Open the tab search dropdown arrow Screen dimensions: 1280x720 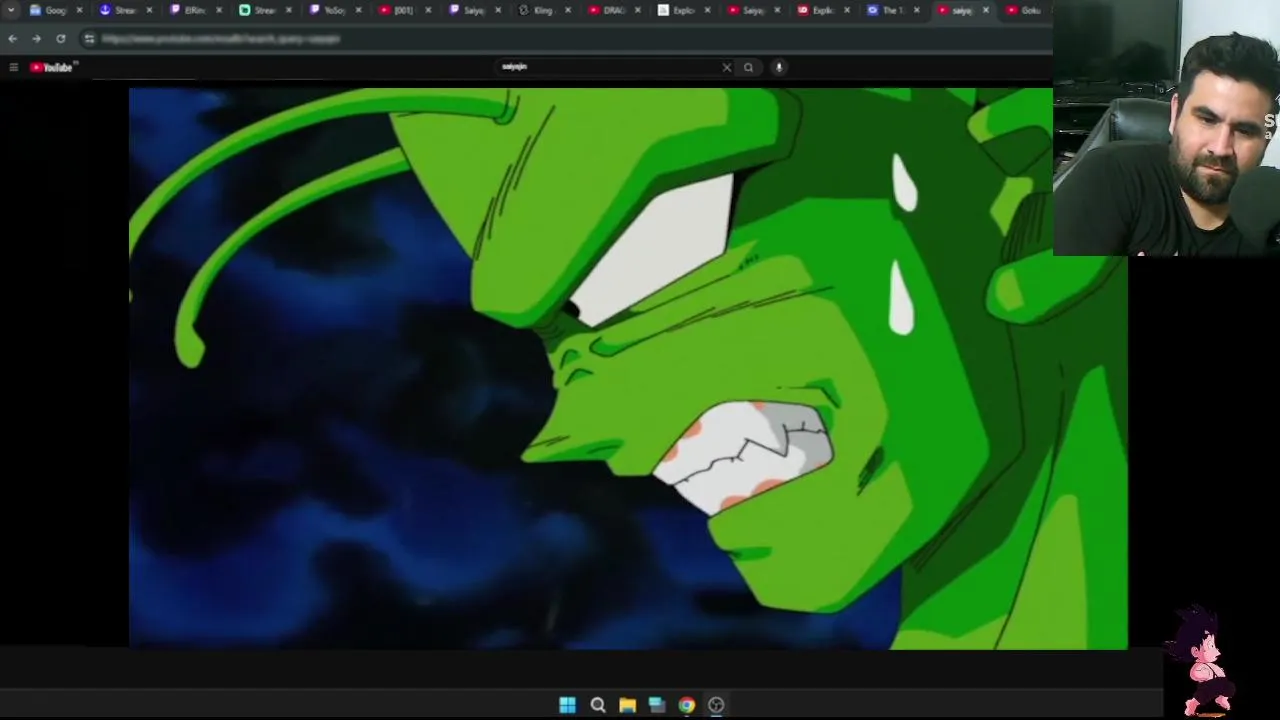coord(11,10)
